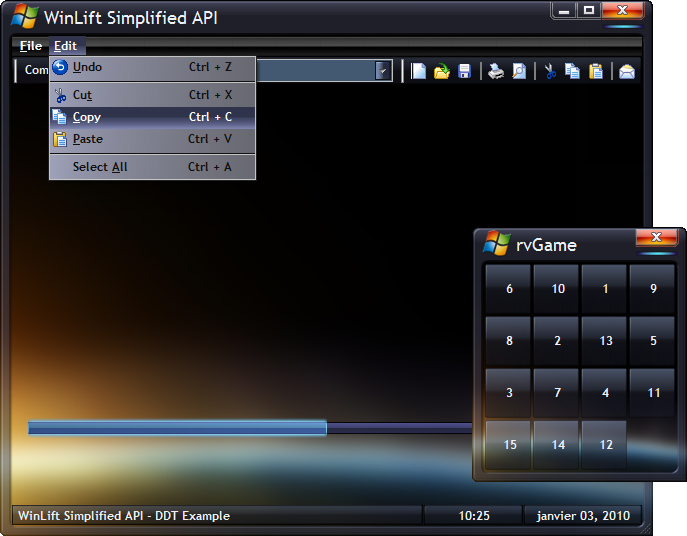Click tile 3 in rvGame
Viewport: 687px width, 536px height.
click(x=508, y=393)
